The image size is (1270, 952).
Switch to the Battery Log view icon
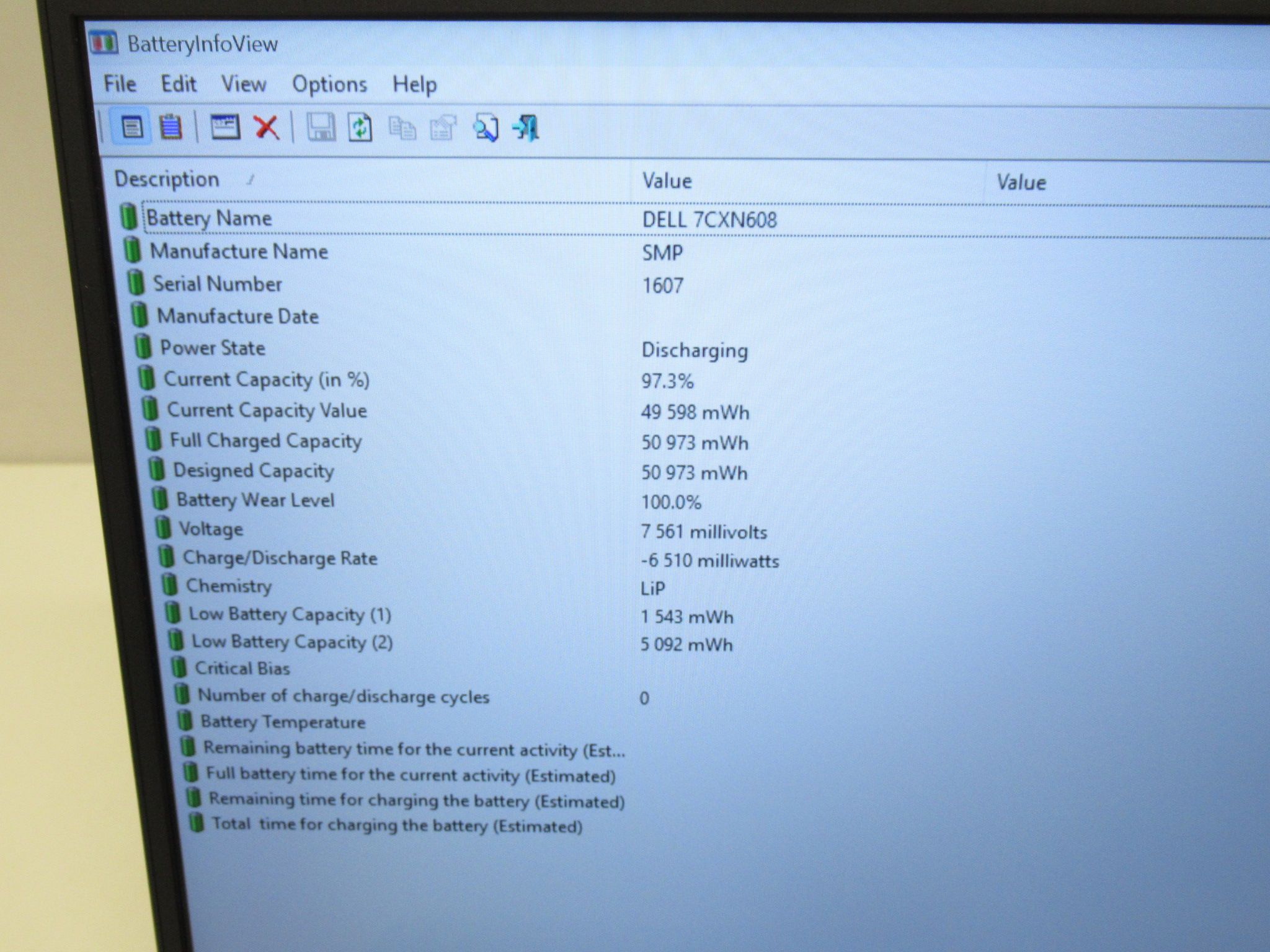171,127
